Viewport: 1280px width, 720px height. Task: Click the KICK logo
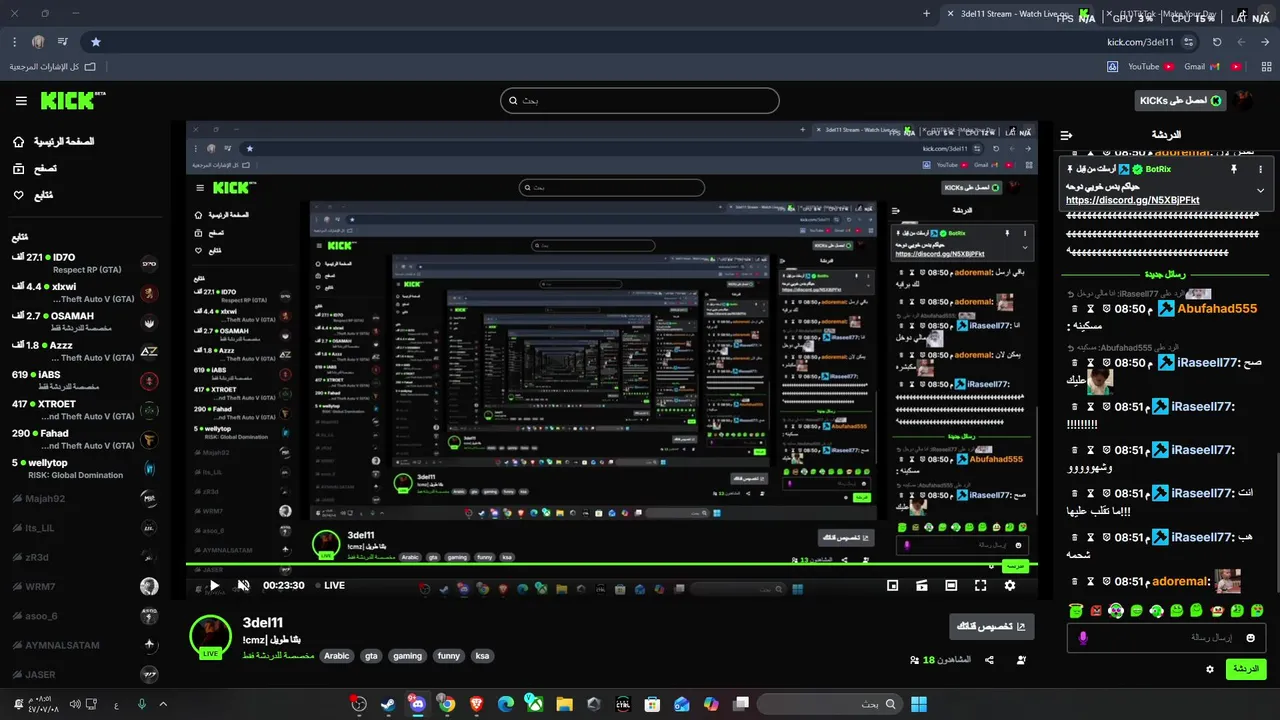pos(72,101)
